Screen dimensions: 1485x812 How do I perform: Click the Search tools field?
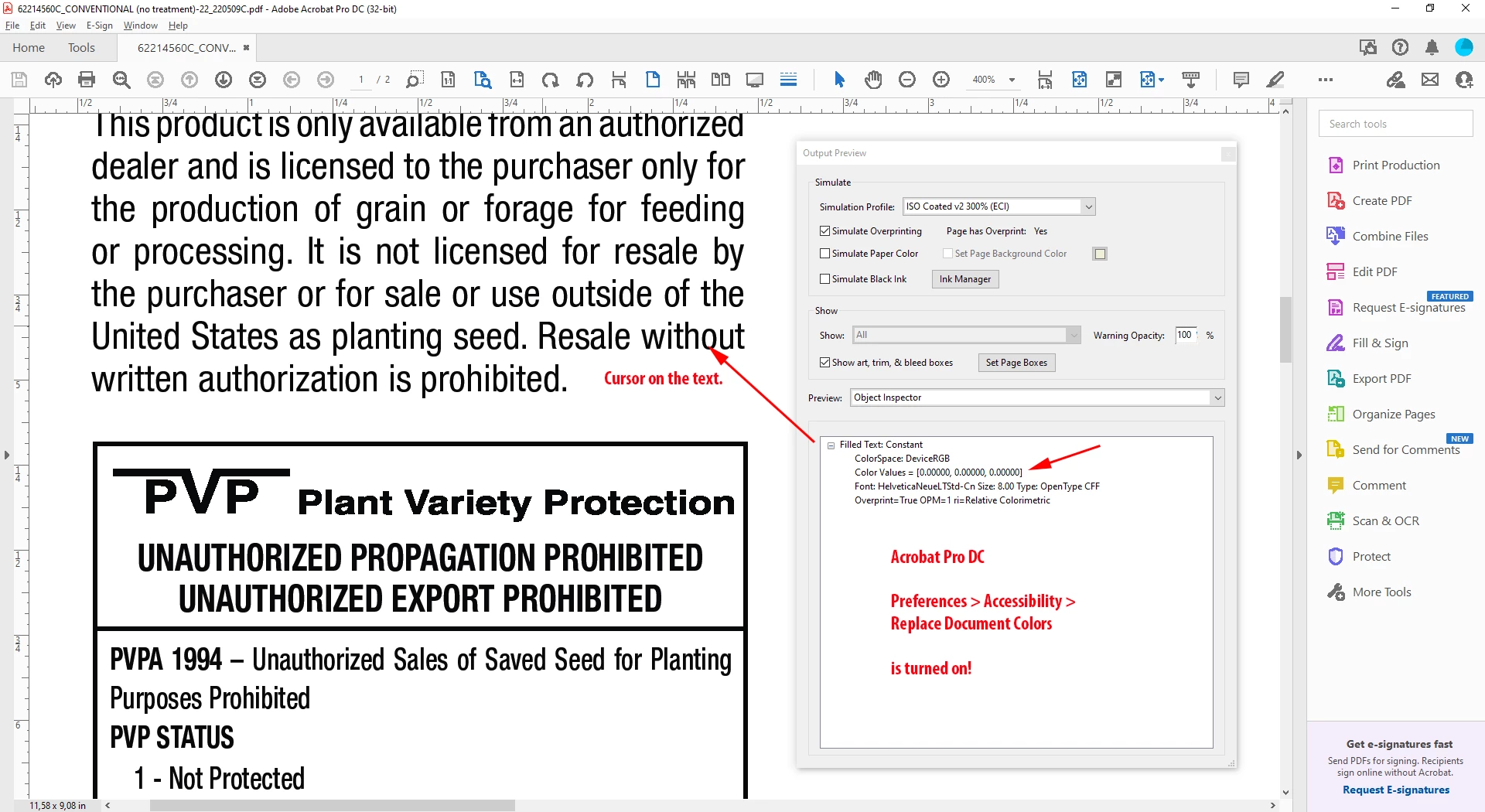tap(1396, 124)
